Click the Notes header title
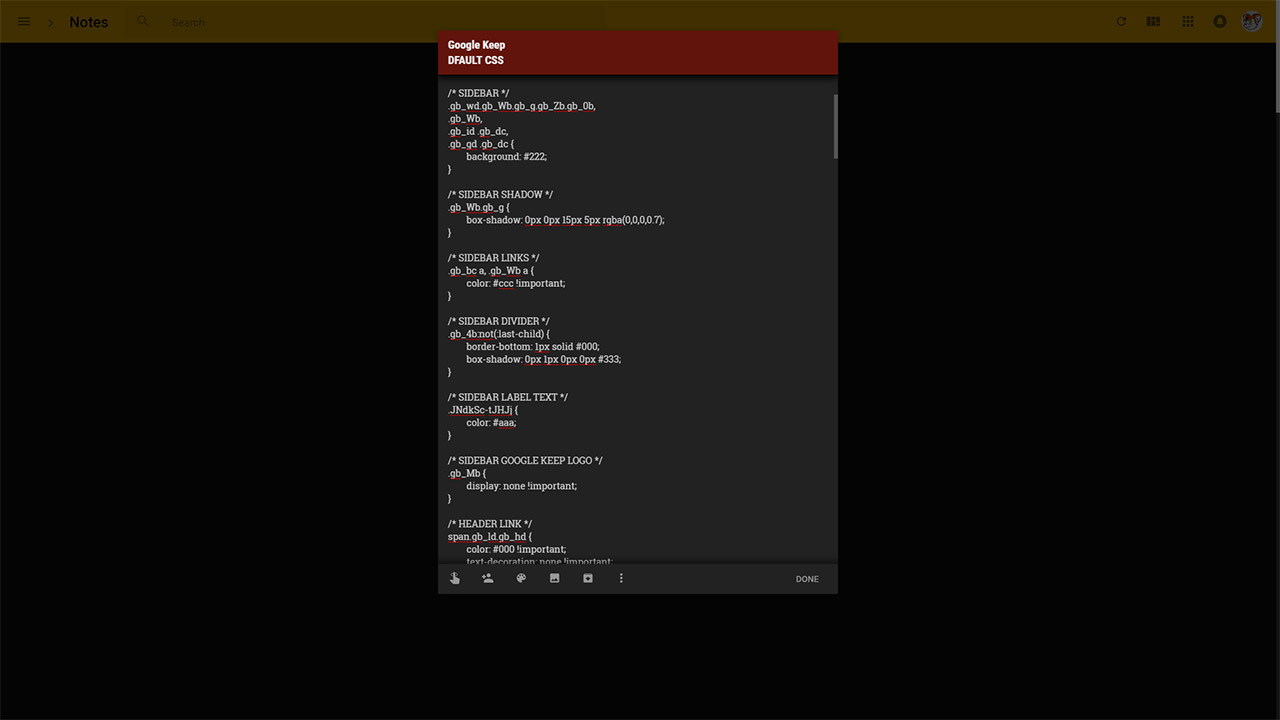This screenshot has width=1280, height=720. pos(89,22)
